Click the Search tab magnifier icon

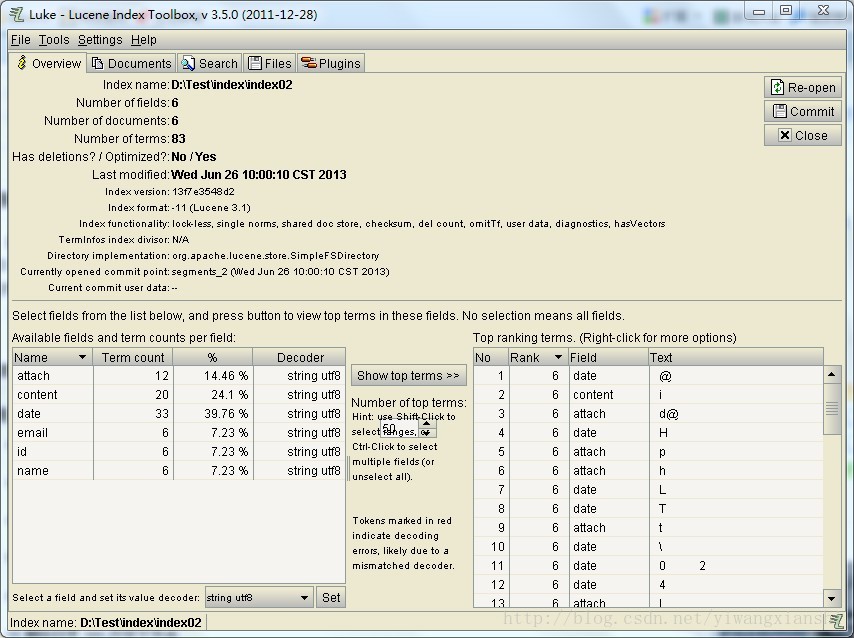[x=188, y=63]
